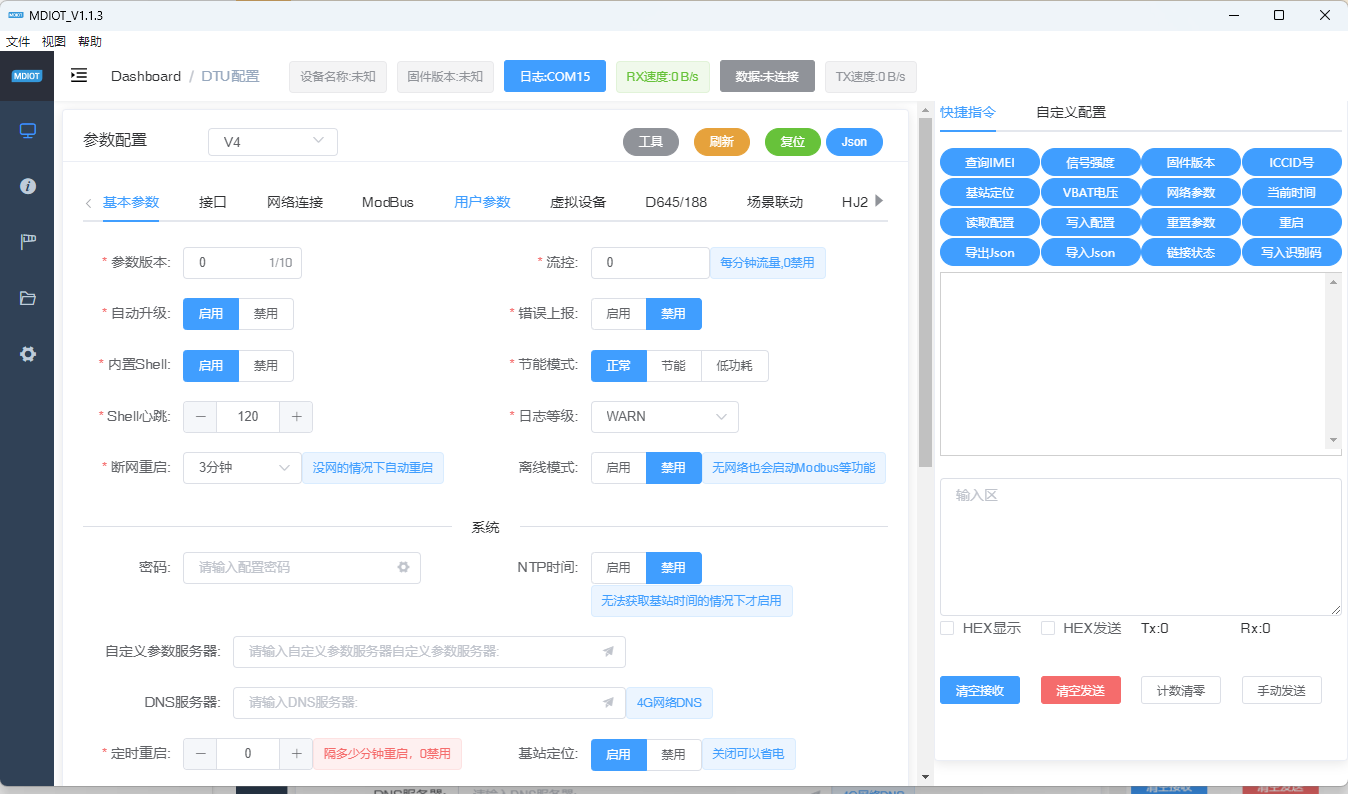Switch to 基本参数 tab
The width and height of the screenshot is (1348, 794).
[x=131, y=202]
